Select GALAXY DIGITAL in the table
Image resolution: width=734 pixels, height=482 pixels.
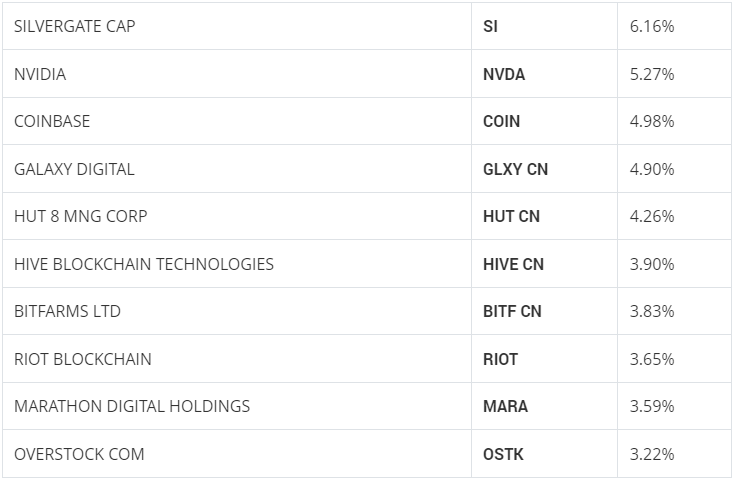pyautogui.click(x=74, y=169)
